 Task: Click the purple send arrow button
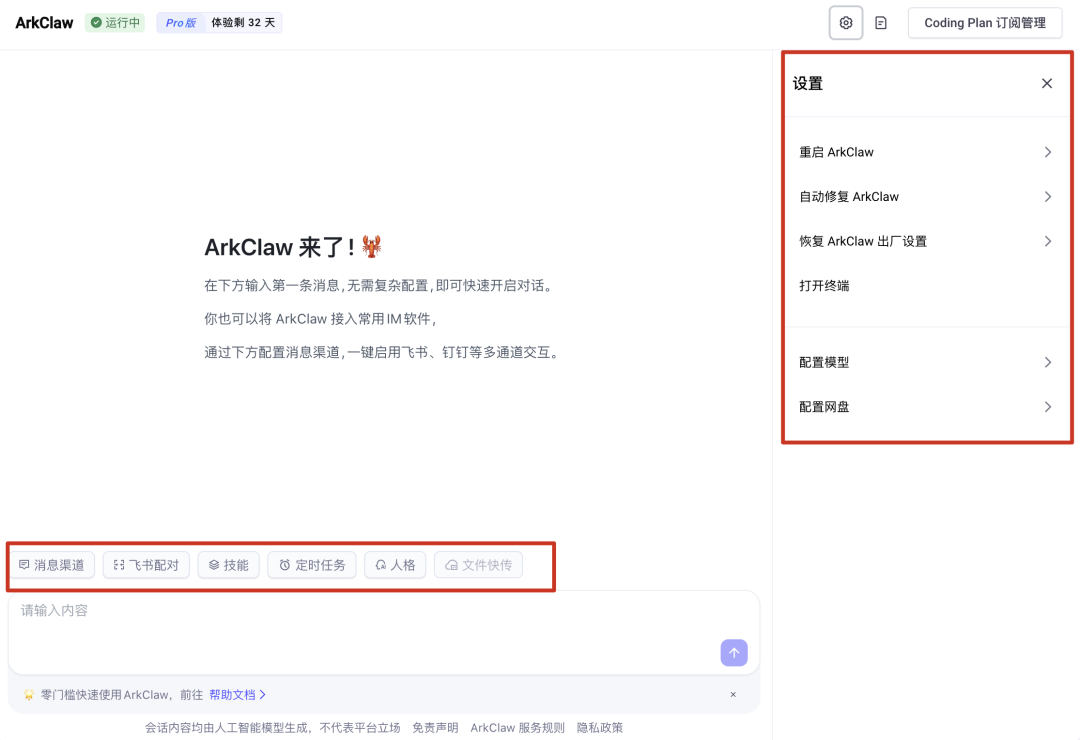(734, 652)
